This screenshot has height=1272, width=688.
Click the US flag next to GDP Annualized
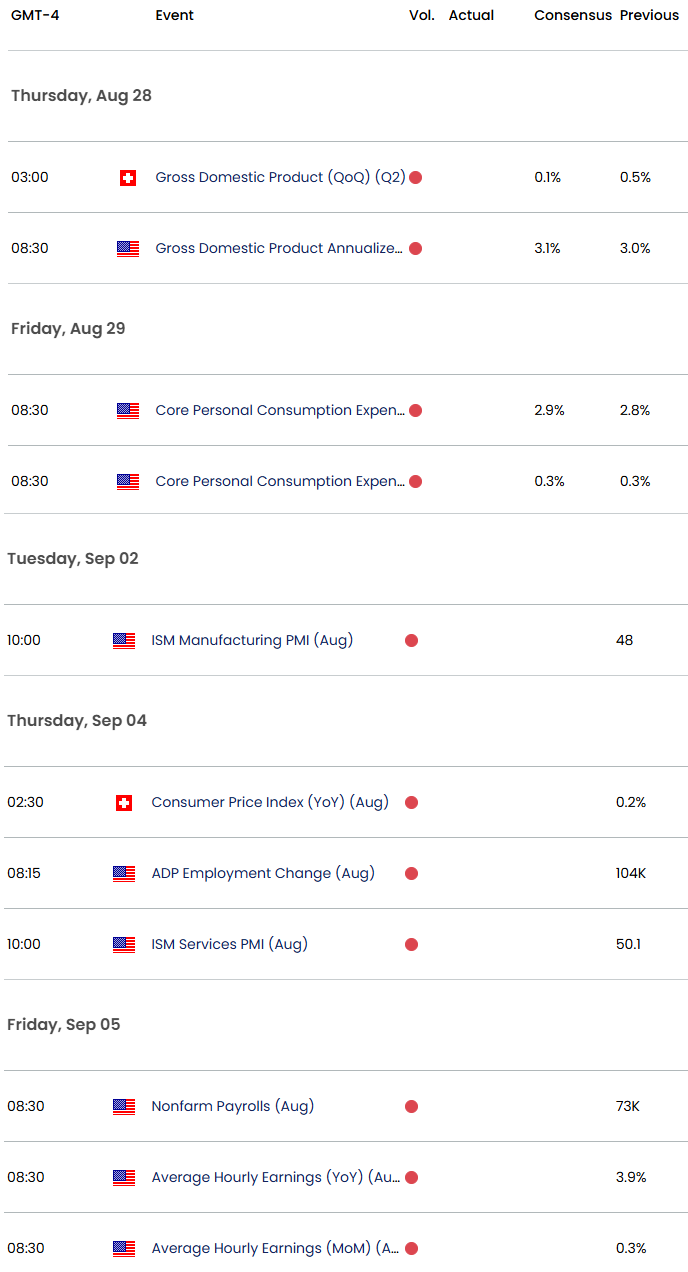point(127,249)
